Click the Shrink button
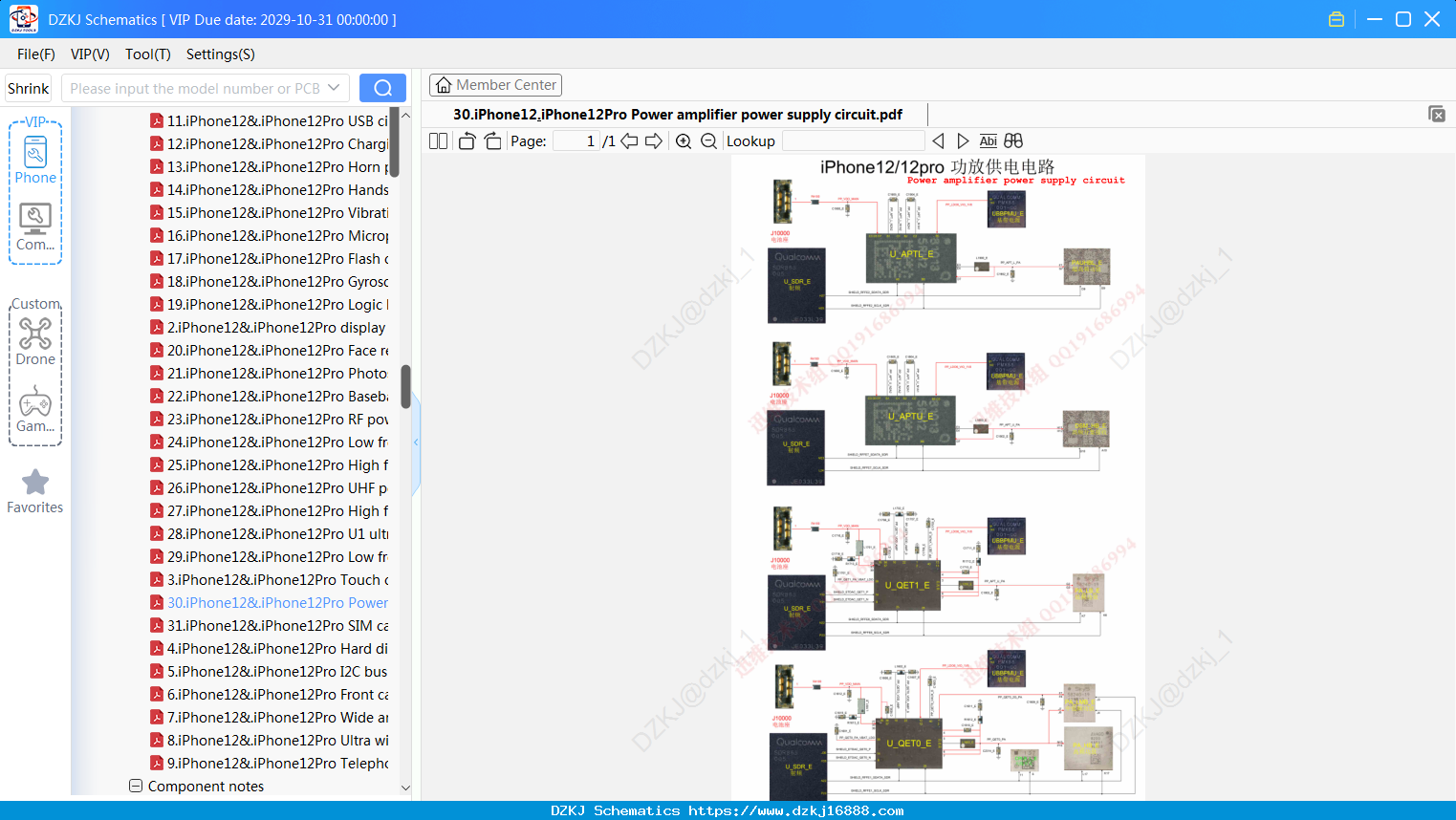 point(29,88)
